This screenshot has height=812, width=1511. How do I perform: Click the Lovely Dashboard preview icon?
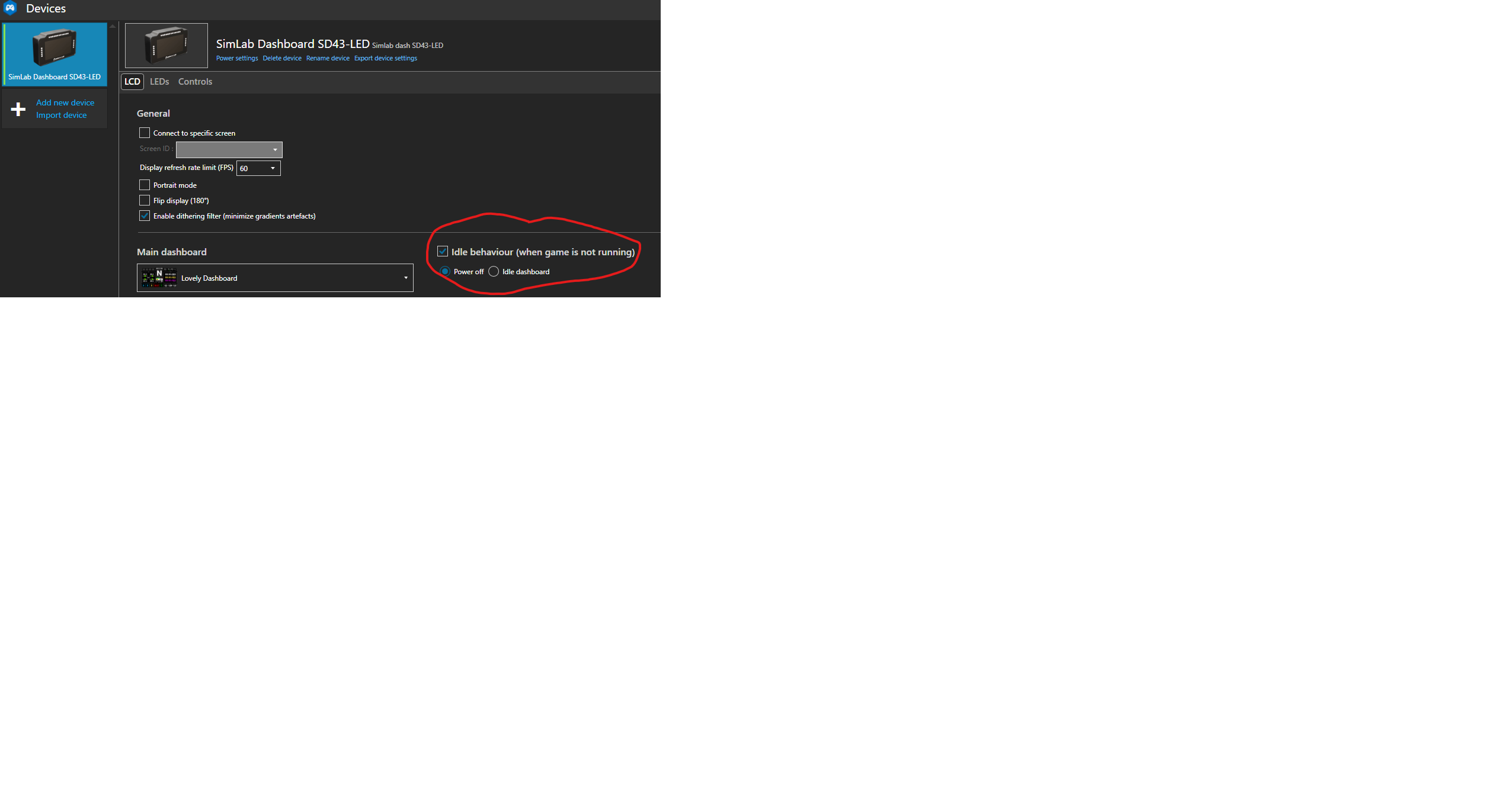coord(159,278)
